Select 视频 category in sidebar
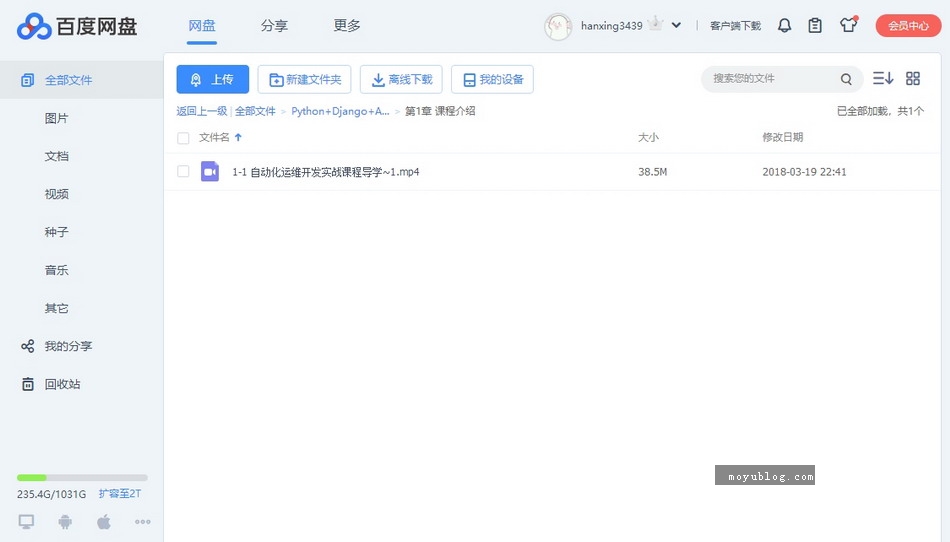 tap(56, 194)
